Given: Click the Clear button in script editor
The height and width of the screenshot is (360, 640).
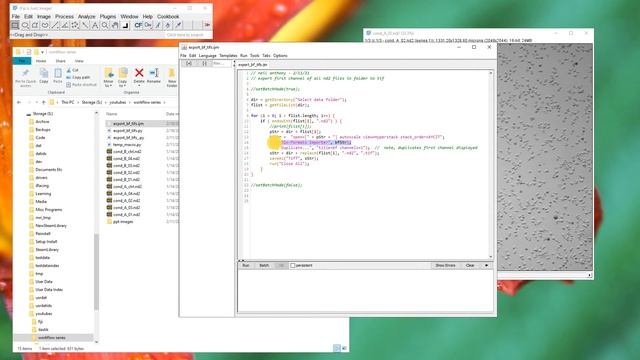Looking at the screenshot, I should pos(470,265).
